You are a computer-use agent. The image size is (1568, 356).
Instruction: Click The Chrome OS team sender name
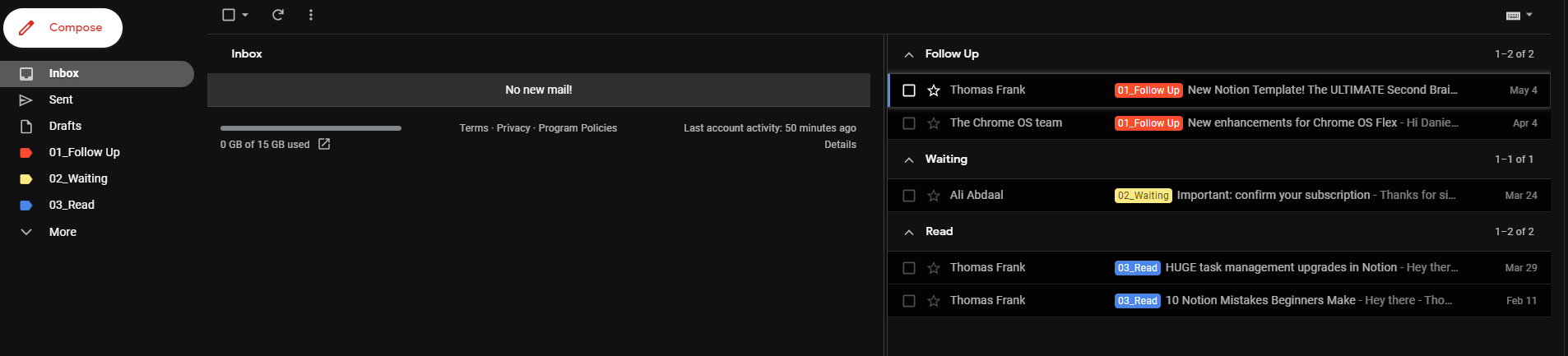coord(1006,123)
